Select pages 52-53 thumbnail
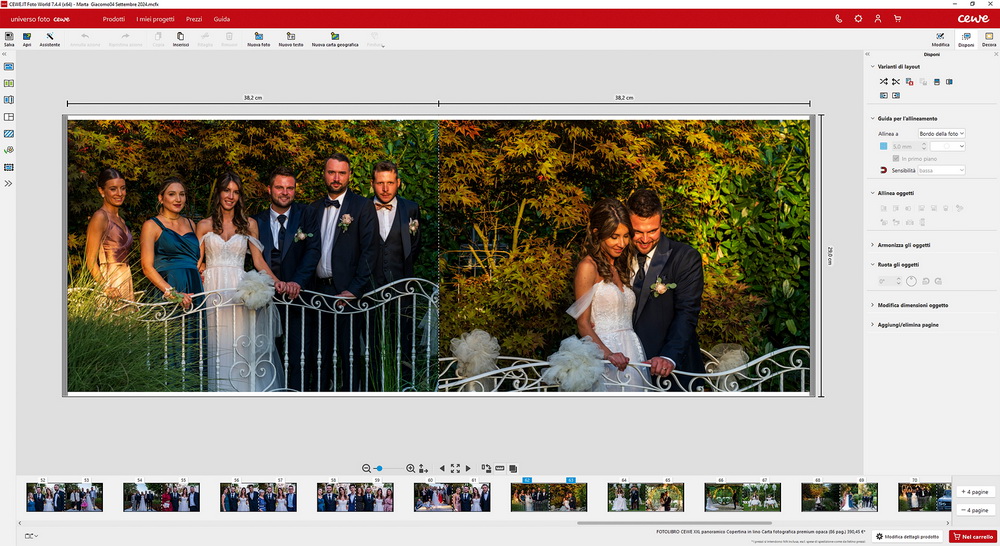The image size is (1000, 546). point(64,497)
